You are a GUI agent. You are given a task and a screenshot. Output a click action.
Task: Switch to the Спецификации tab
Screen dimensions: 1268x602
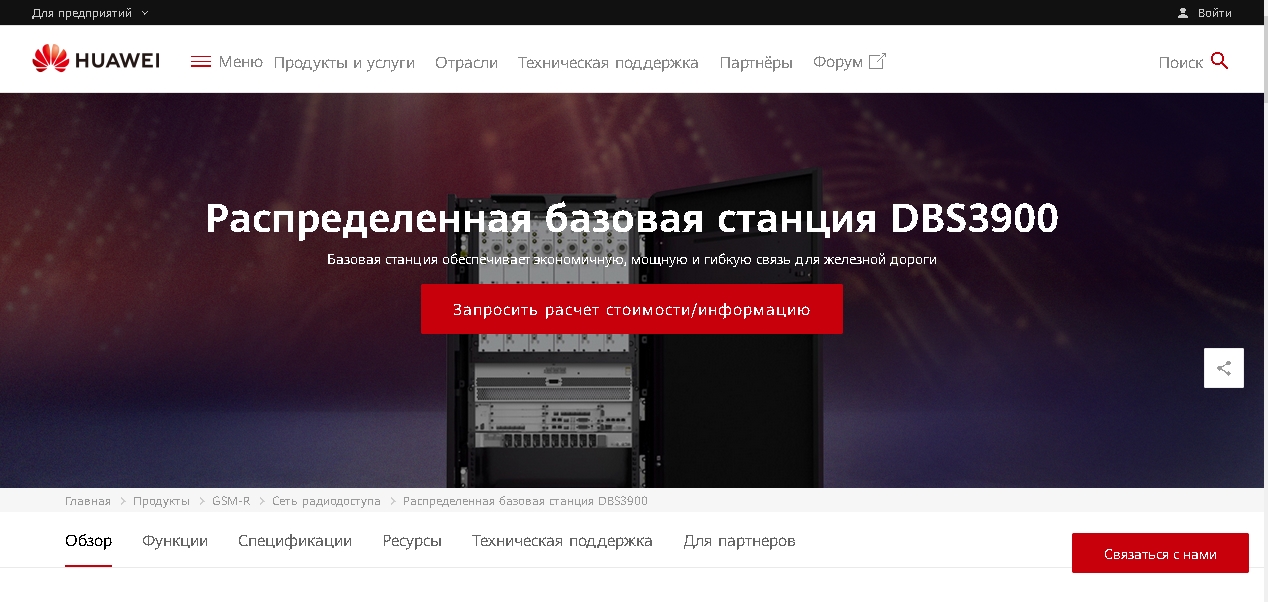pyautogui.click(x=295, y=541)
